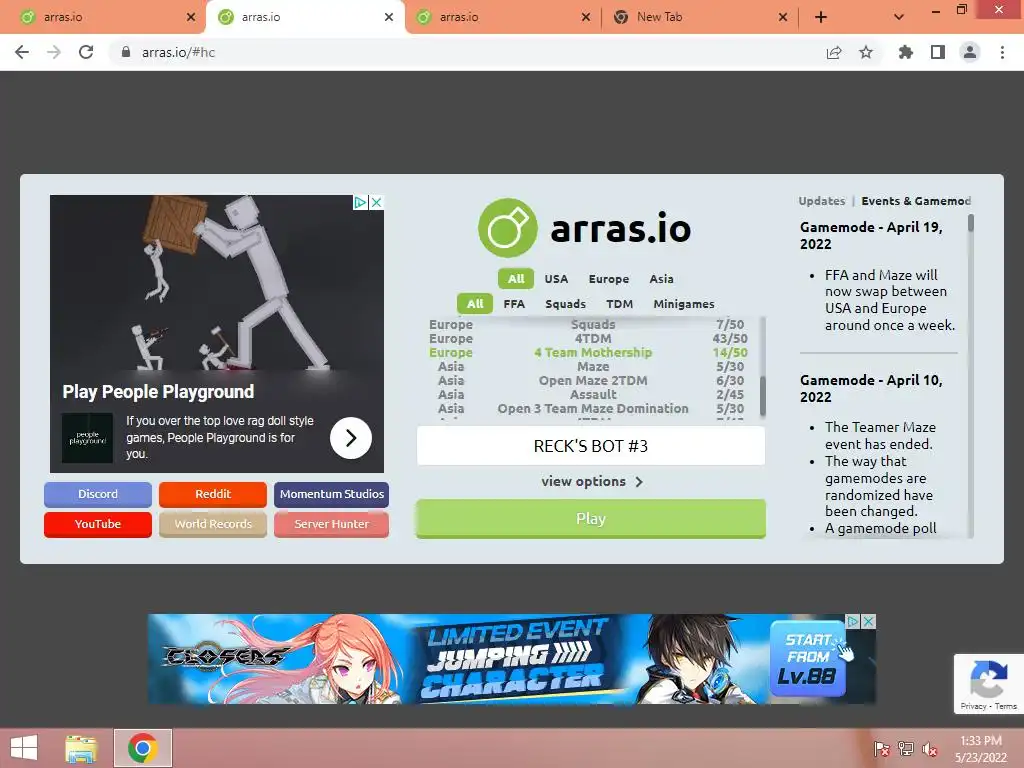The image size is (1024, 768).
Task: Click the changelog panel scrollbar
Action: 970,223
